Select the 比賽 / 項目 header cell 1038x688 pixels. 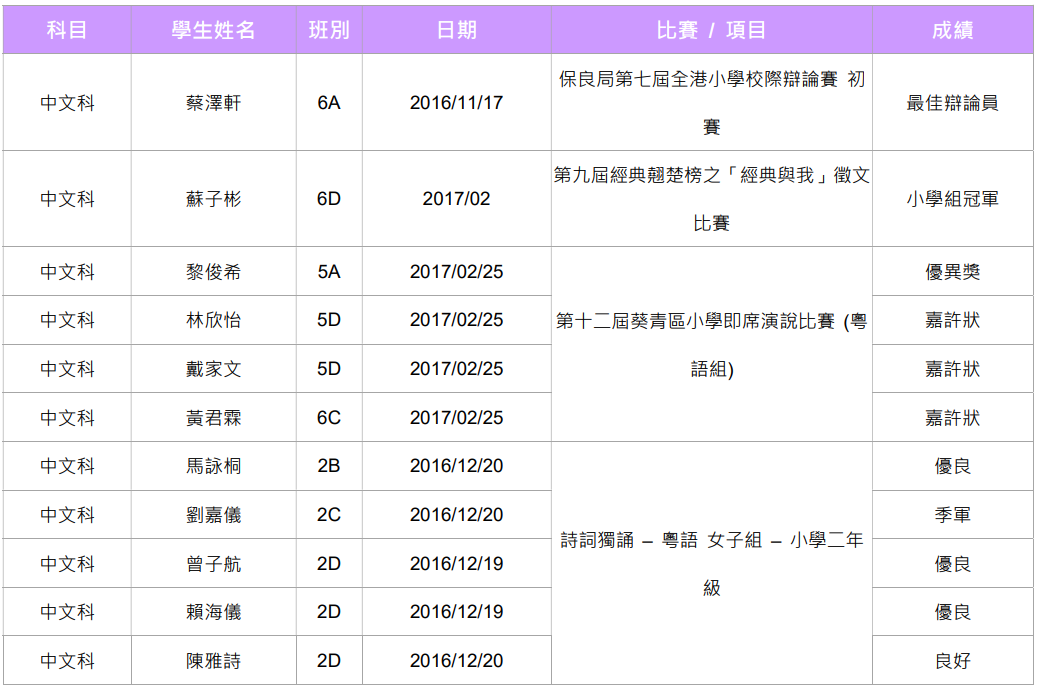click(711, 30)
